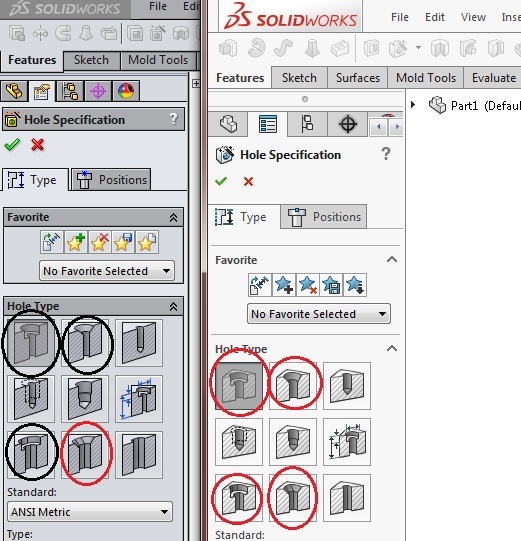Switch to Positions tab in left window
Viewport: 521px width, 541px height.
(x=111, y=180)
